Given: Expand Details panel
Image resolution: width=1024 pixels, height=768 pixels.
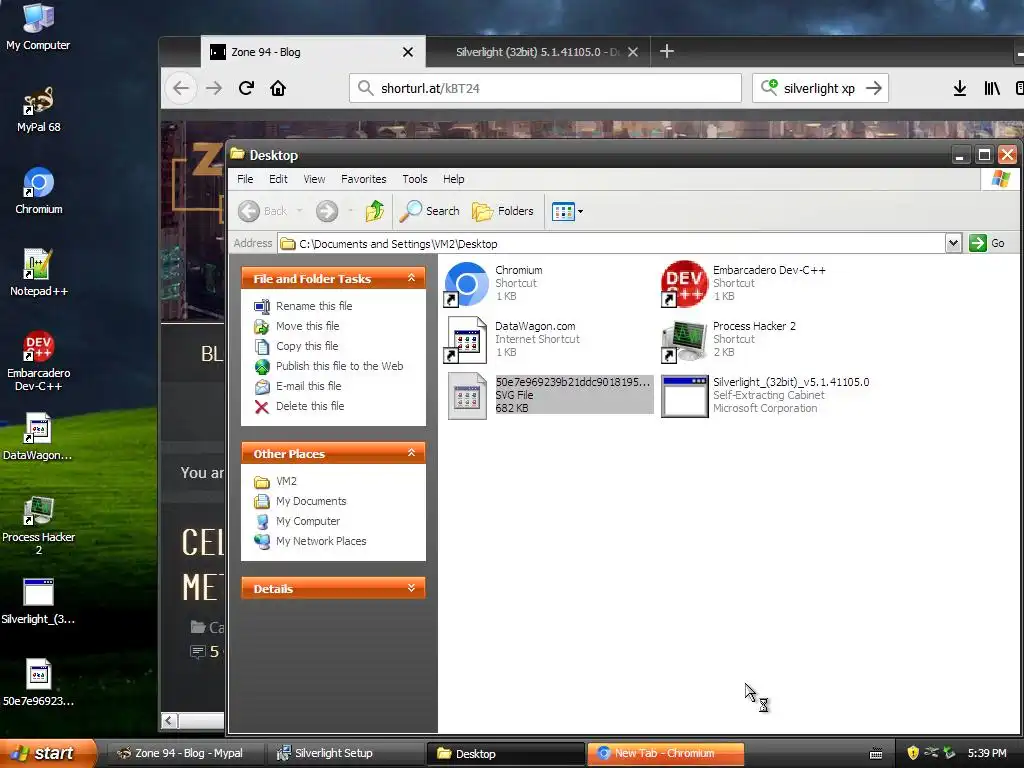Looking at the screenshot, I should point(411,588).
